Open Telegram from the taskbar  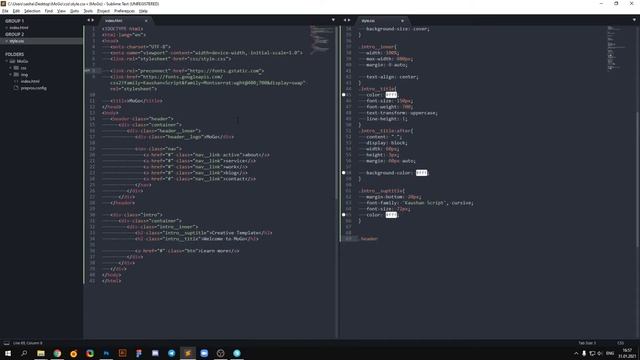[x=171, y=353]
